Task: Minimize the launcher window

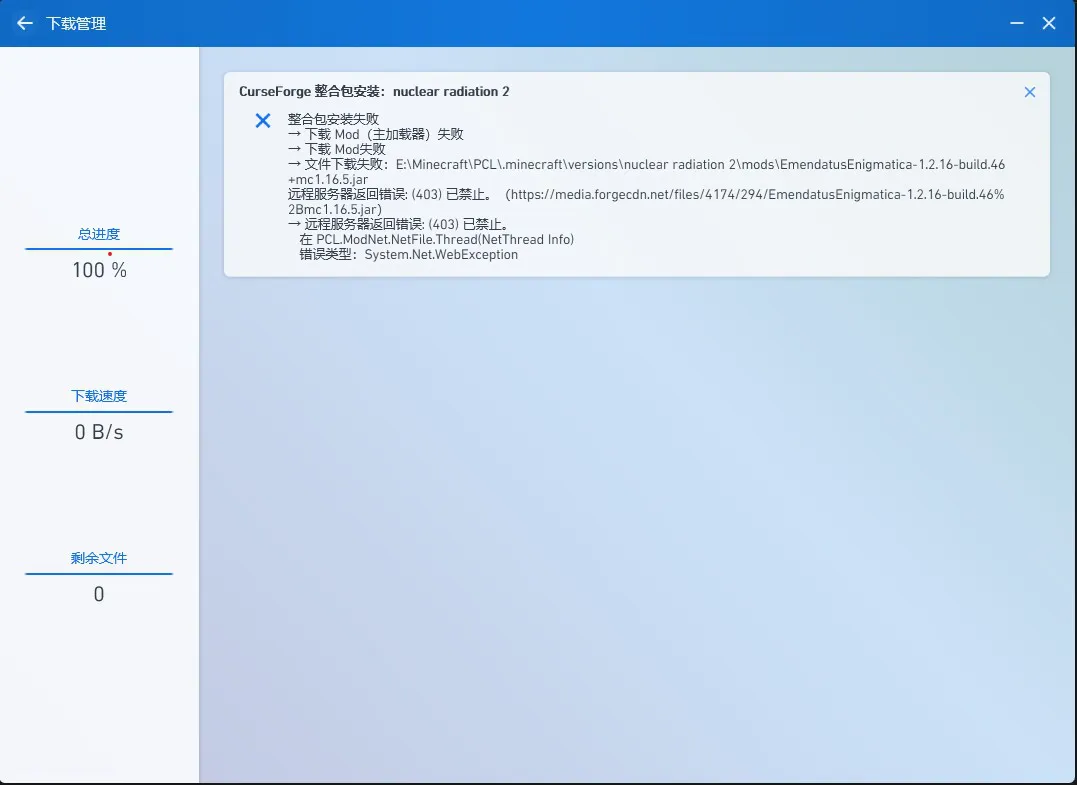Action: click(1017, 23)
